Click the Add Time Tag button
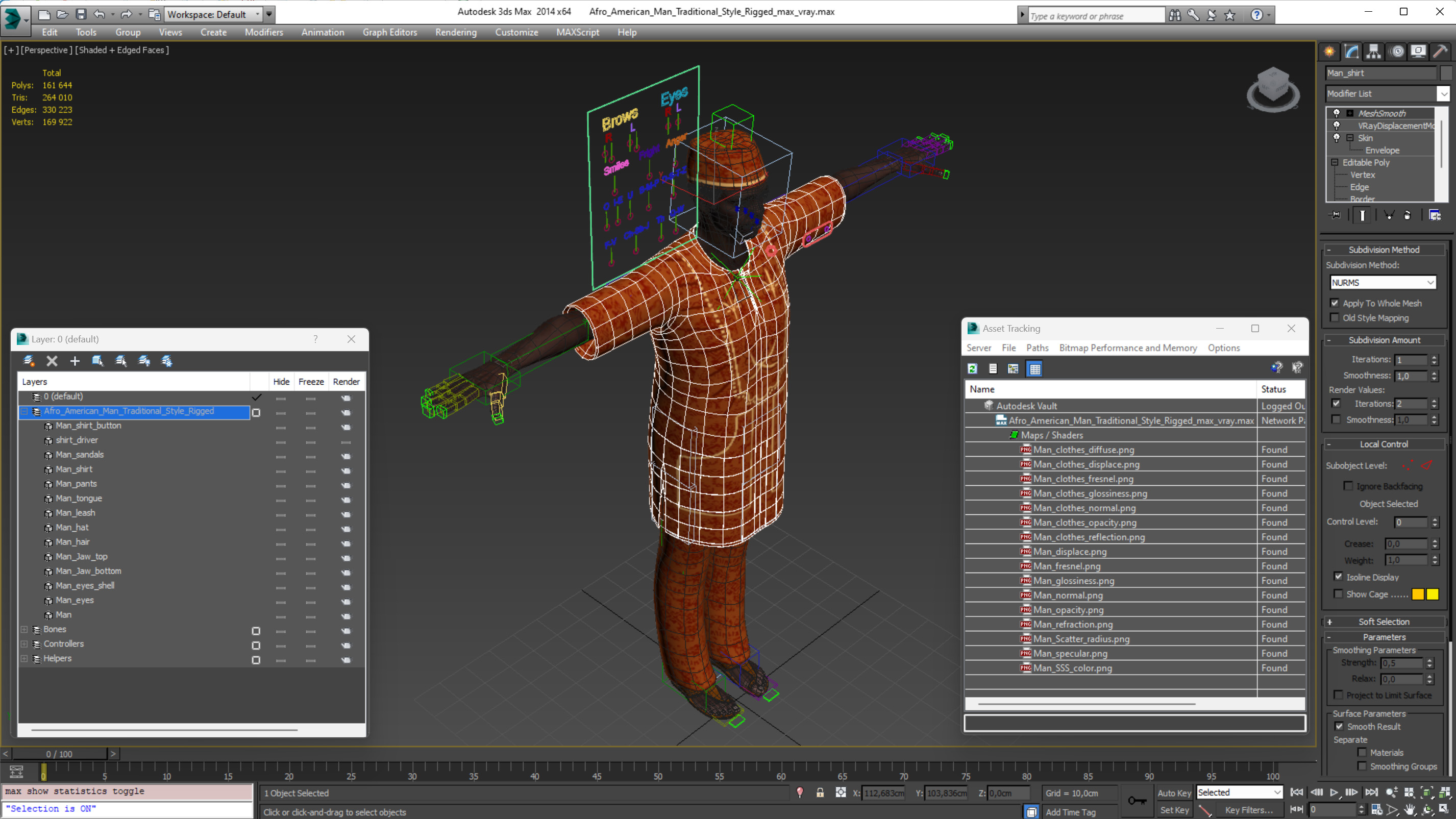The width and height of the screenshot is (1456, 819). coord(1070,812)
